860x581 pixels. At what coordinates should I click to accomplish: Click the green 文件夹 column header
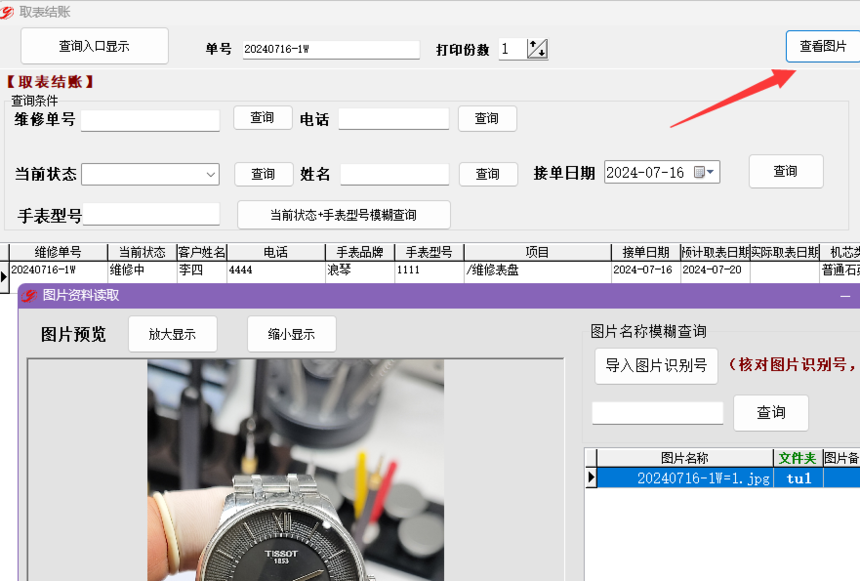pyautogui.click(x=798, y=458)
